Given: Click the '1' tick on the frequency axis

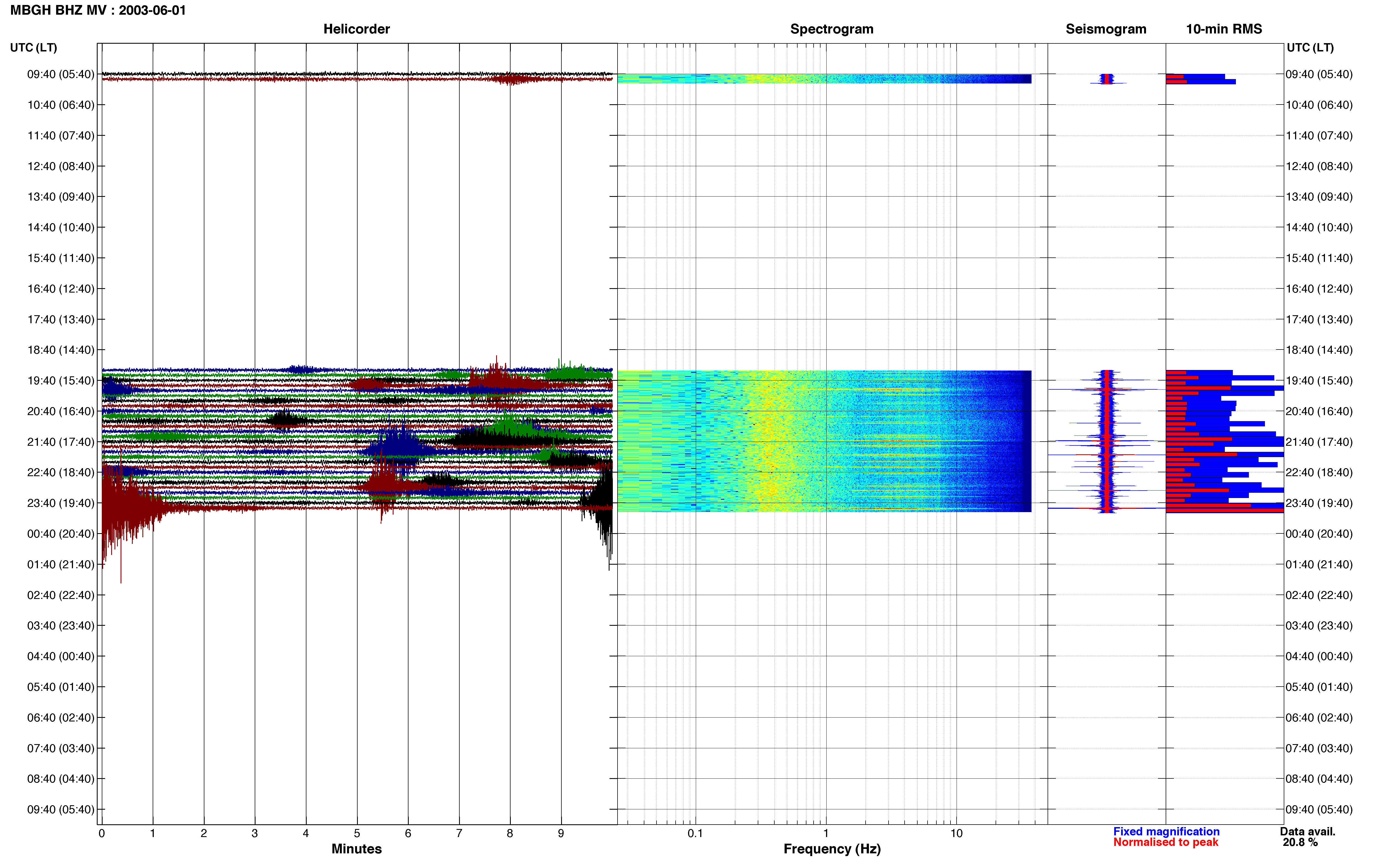Looking at the screenshot, I should pyautogui.click(x=826, y=833).
